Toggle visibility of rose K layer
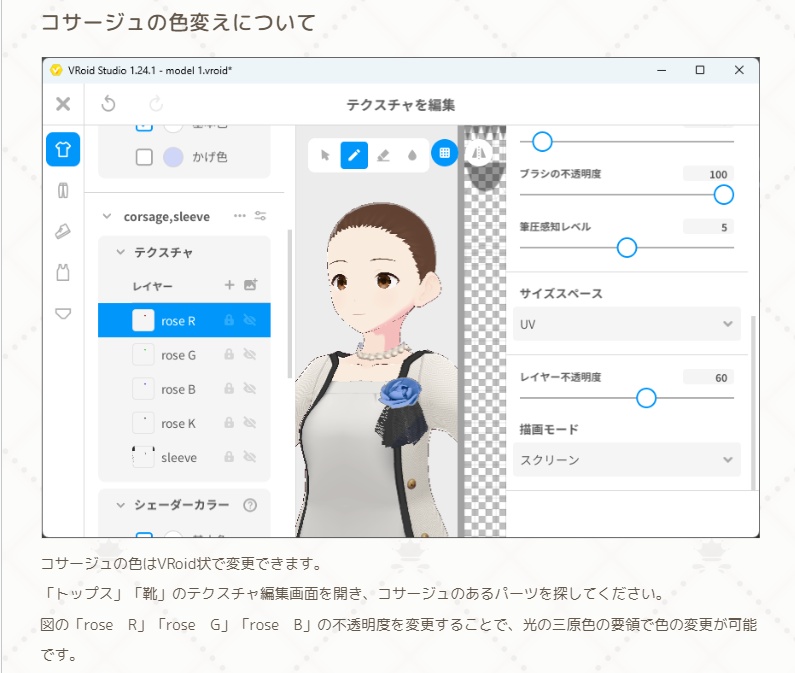This screenshot has height=673, width=795. (x=250, y=422)
